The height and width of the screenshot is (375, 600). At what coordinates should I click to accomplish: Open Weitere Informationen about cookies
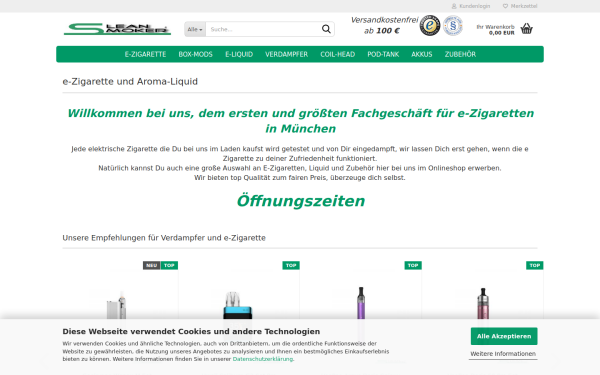point(503,354)
